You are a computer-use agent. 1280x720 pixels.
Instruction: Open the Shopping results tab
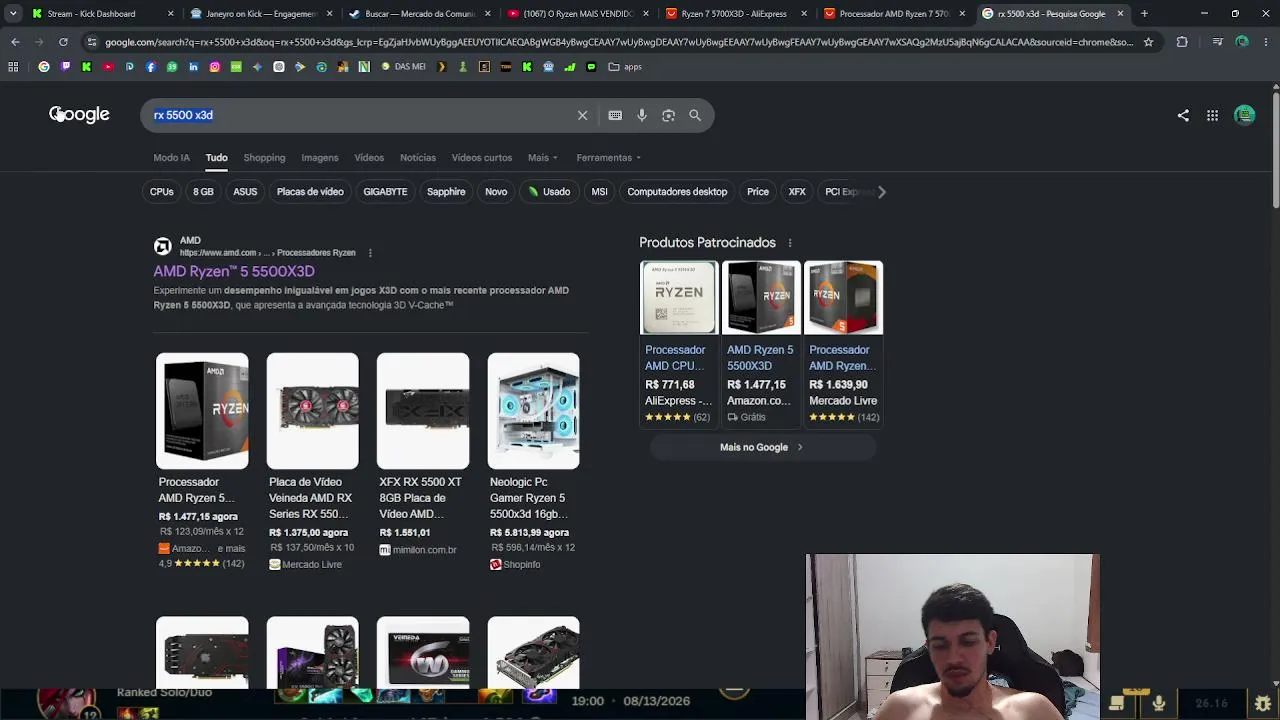[x=264, y=158]
